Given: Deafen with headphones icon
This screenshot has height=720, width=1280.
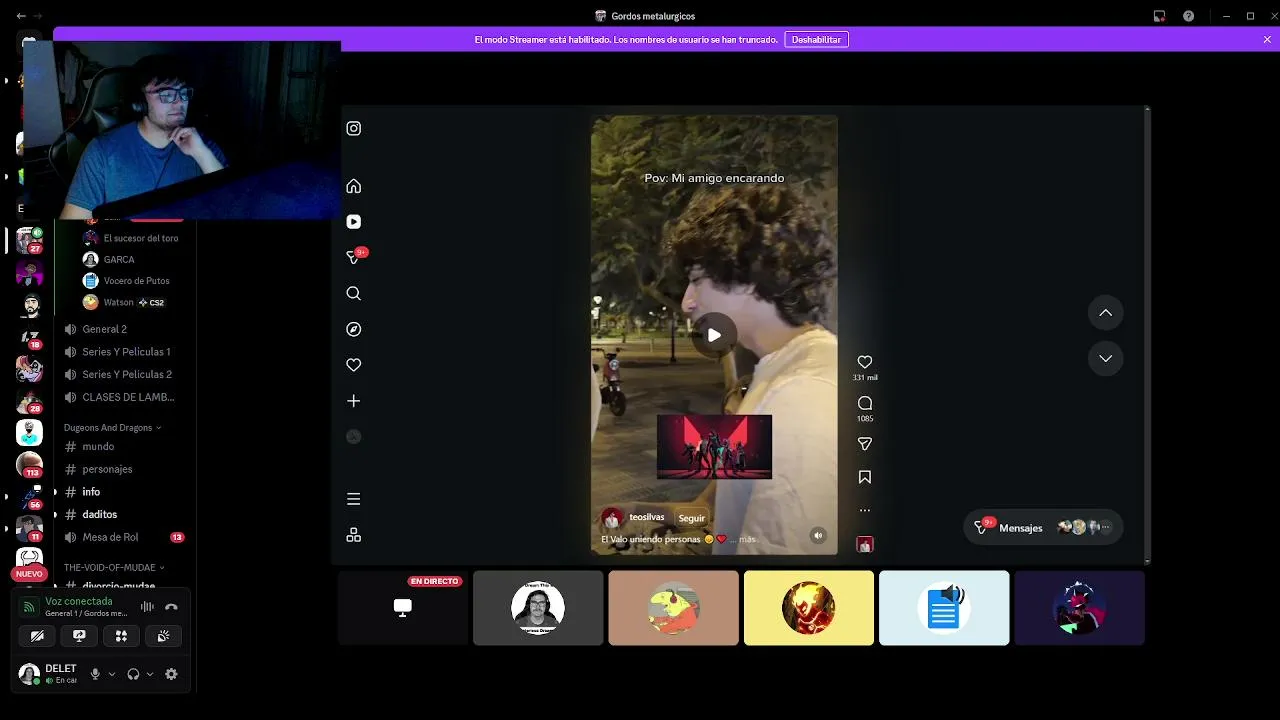Looking at the screenshot, I should click(133, 674).
